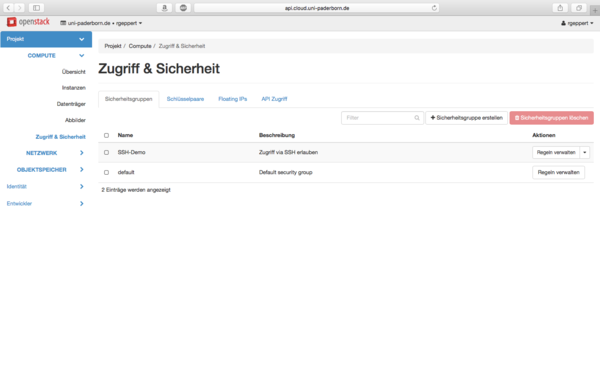Click 'Default security group' description
The image size is (600, 375).
pos(285,172)
